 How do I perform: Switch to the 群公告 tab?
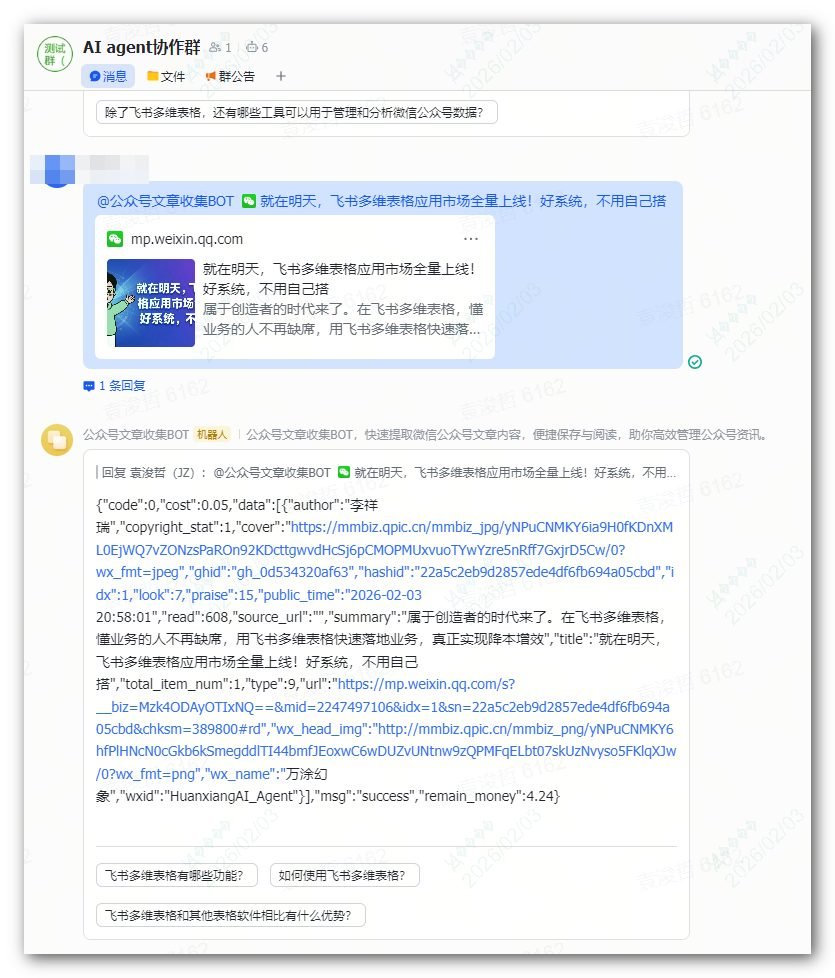pos(230,76)
